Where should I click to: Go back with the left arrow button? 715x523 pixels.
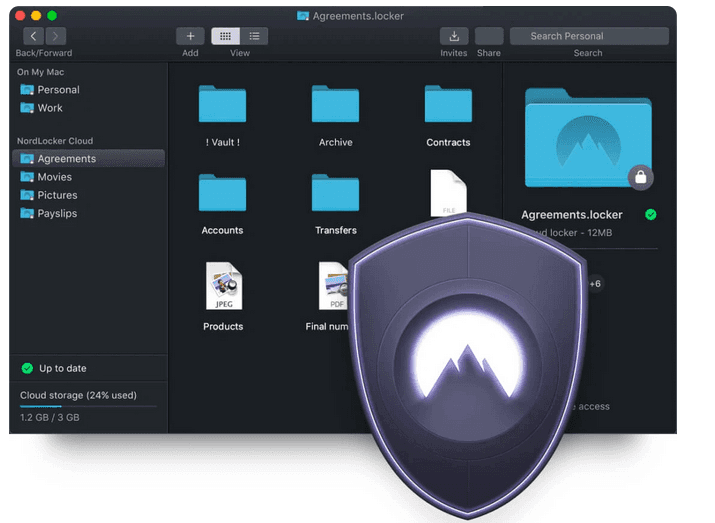click(33, 36)
